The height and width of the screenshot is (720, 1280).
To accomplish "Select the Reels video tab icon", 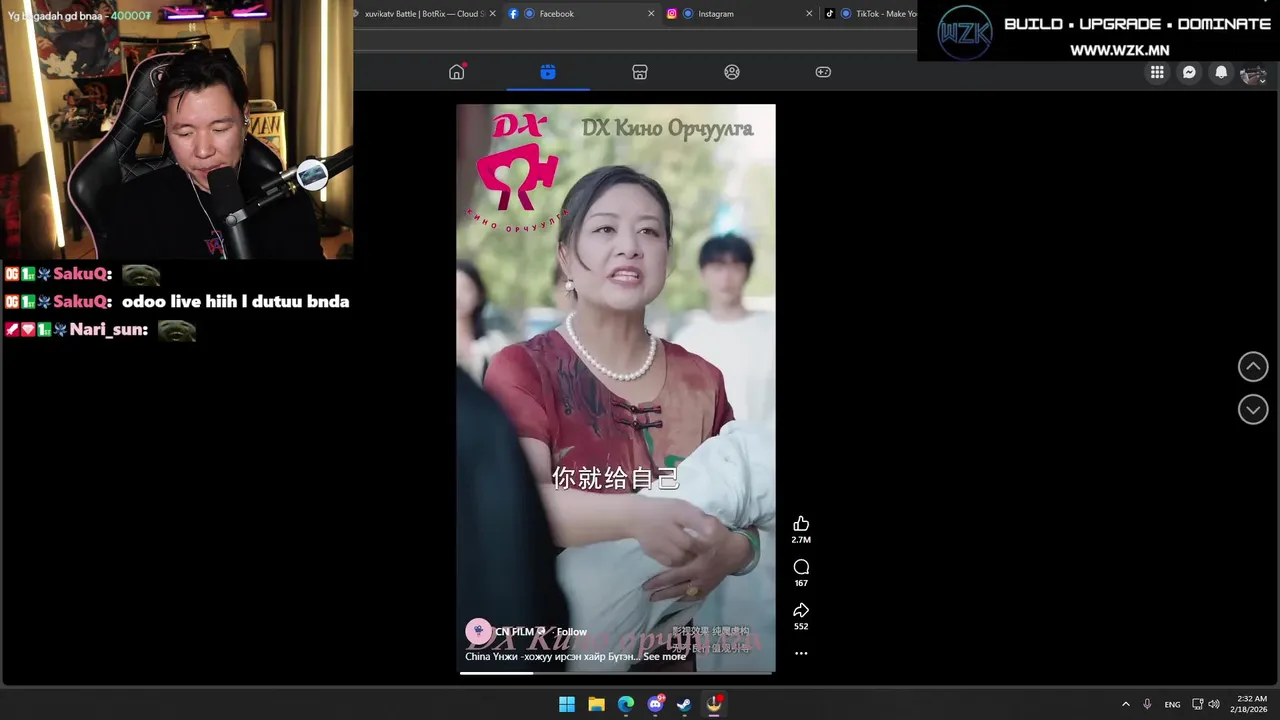I will [x=548, y=72].
